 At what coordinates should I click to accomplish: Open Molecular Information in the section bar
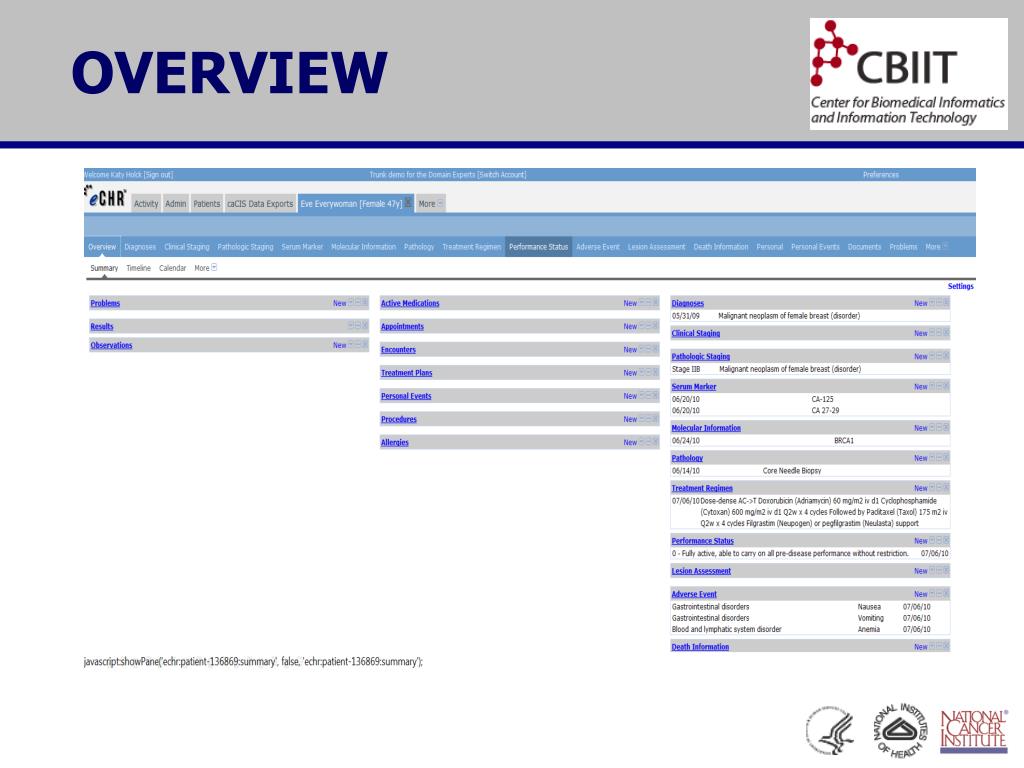point(363,247)
